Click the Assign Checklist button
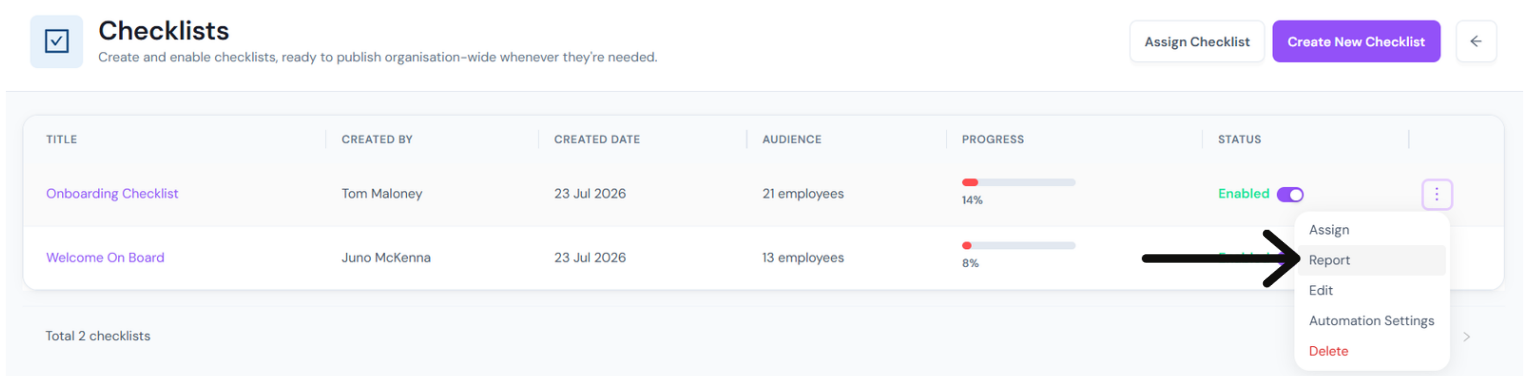Viewport: 1533px width, 376px height. (x=1197, y=42)
